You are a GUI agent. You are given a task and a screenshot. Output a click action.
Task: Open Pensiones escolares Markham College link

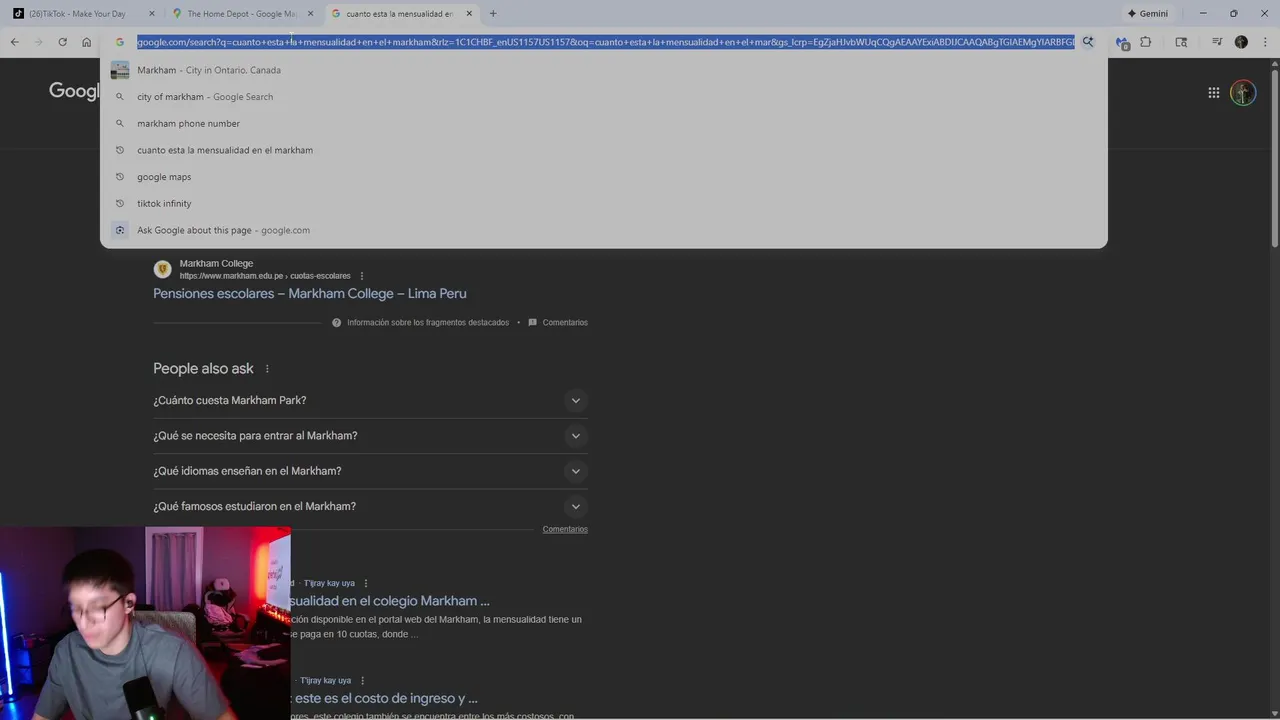[310, 293]
